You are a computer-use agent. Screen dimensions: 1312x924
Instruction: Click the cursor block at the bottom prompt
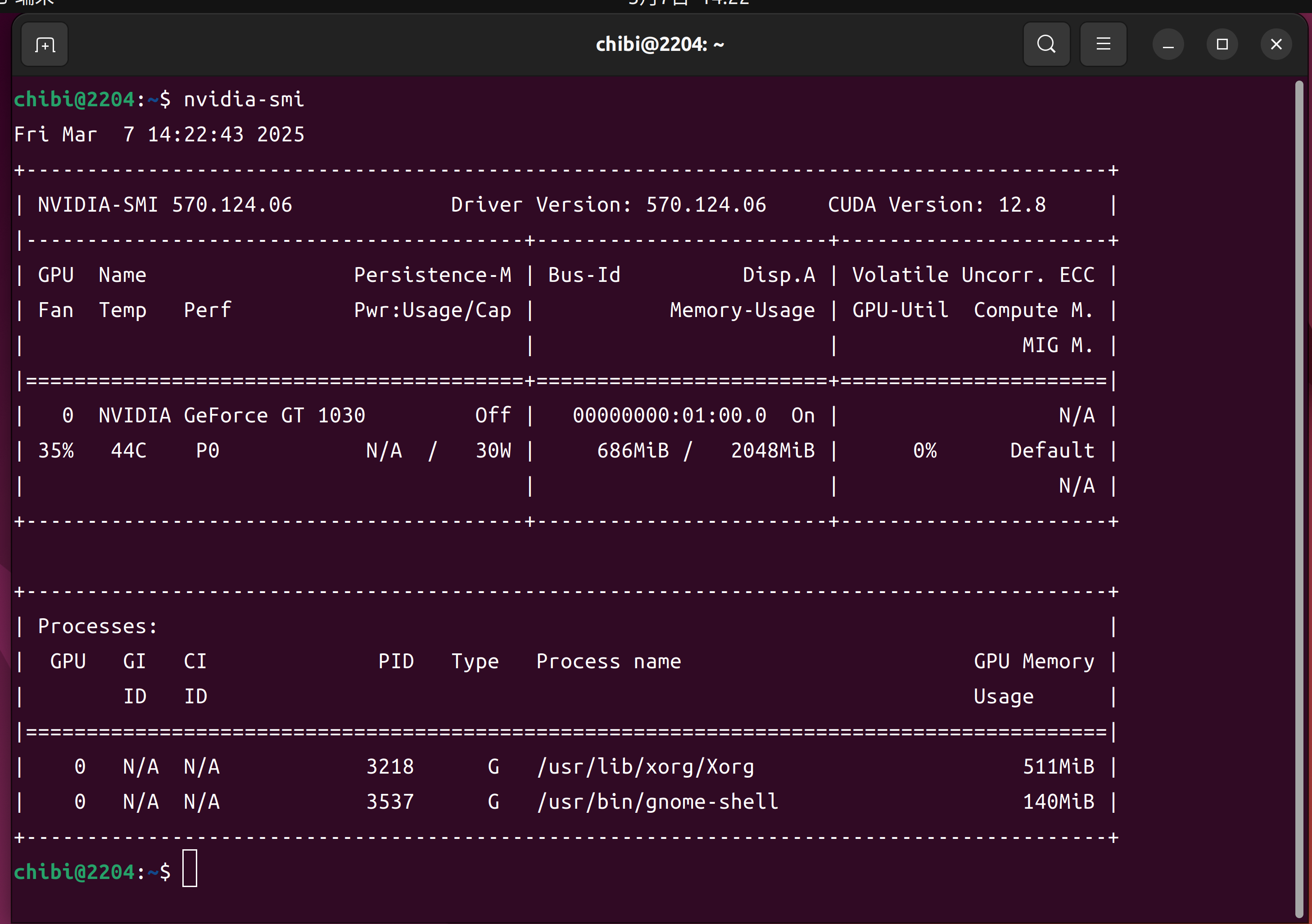[x=190, y=868]
